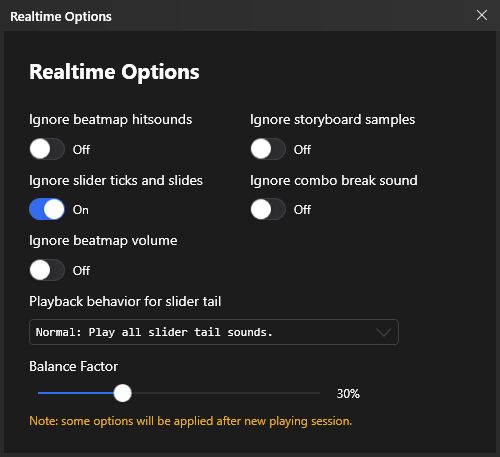Close the Realtime Options window
This screenshot has width=500, height=457.
point(482,15)
